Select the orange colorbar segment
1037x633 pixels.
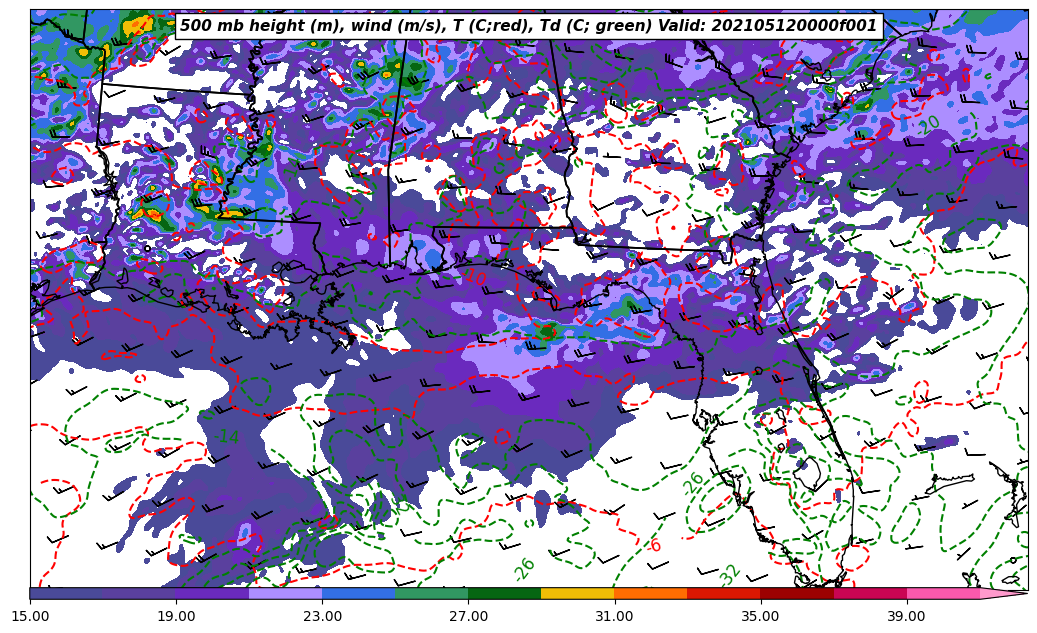(650, 593)
